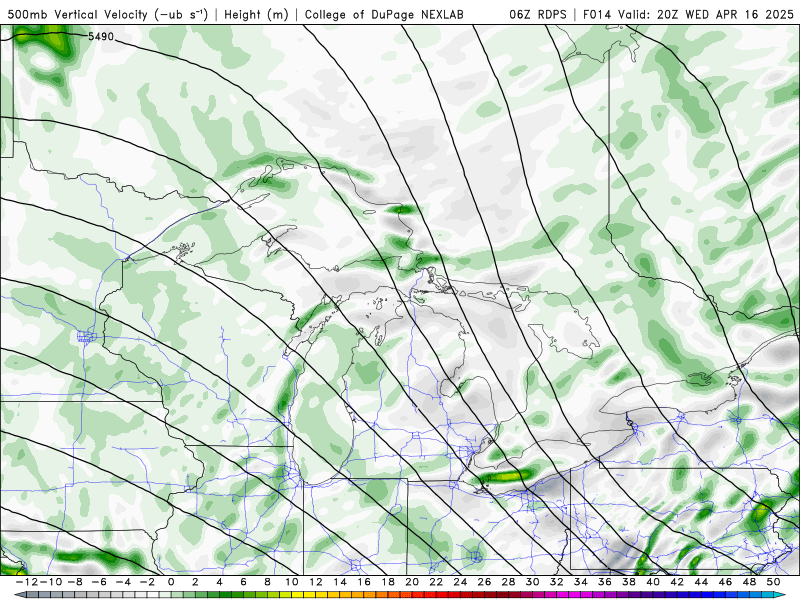Click the 24 value on the color scale
Viewport: 800px width, 600px height.
pos(460,582)
